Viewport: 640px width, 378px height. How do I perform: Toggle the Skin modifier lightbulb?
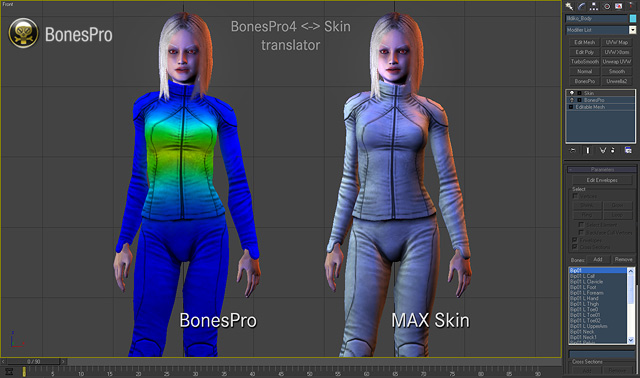pyautogui.click(x=571, y=93)
